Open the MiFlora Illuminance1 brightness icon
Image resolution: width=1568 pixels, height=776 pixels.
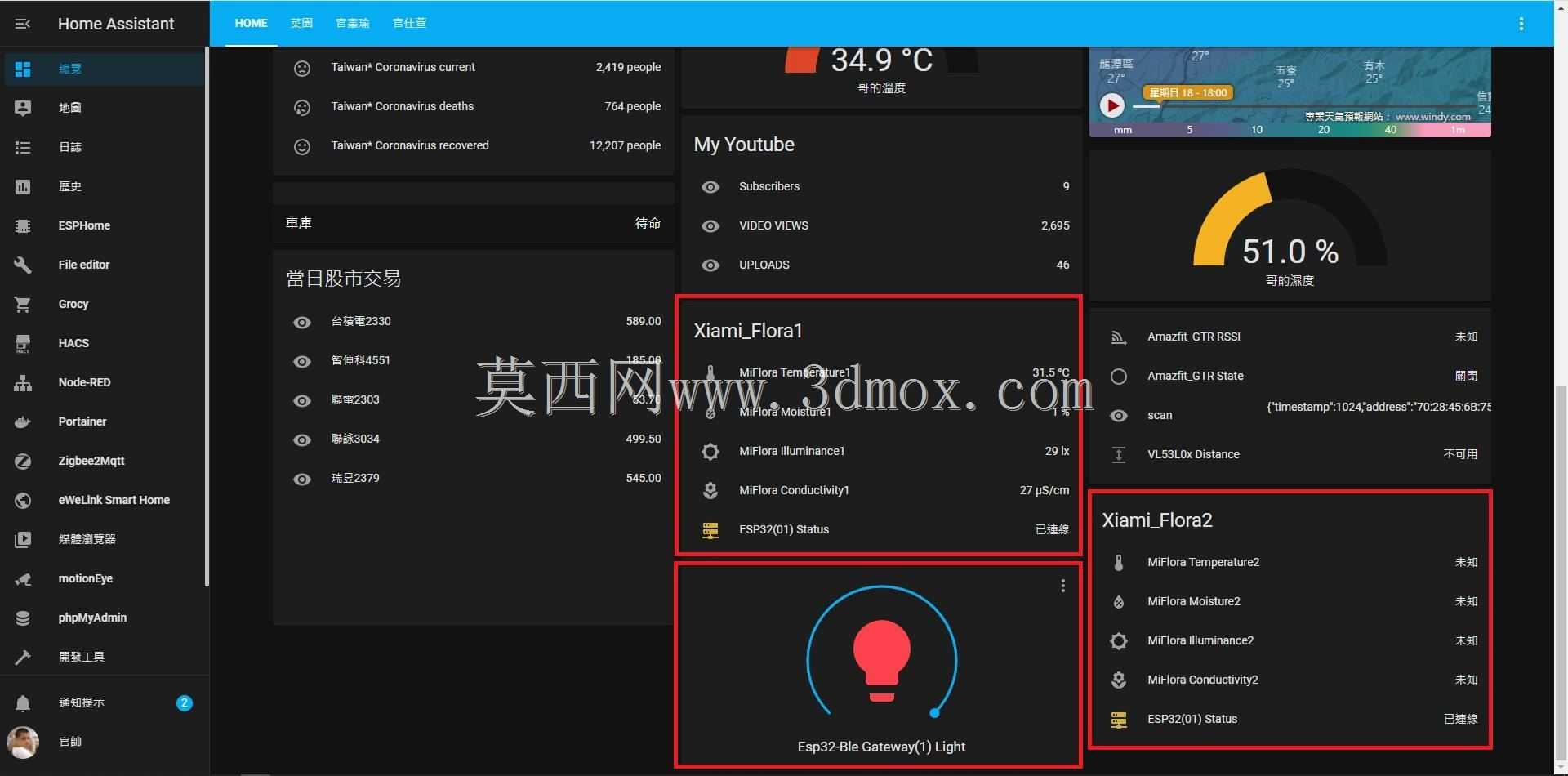coord(710,451)
